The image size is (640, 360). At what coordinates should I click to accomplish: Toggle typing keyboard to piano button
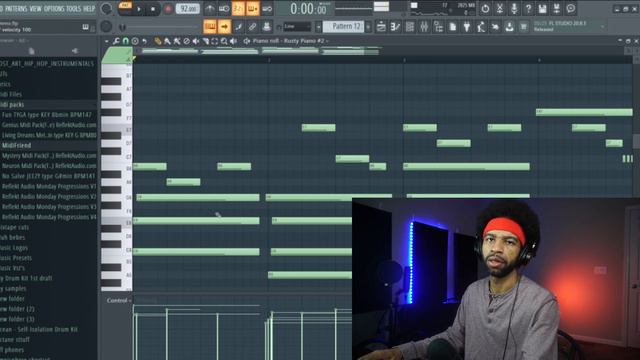pyautogui.click(x=210, y=27)
